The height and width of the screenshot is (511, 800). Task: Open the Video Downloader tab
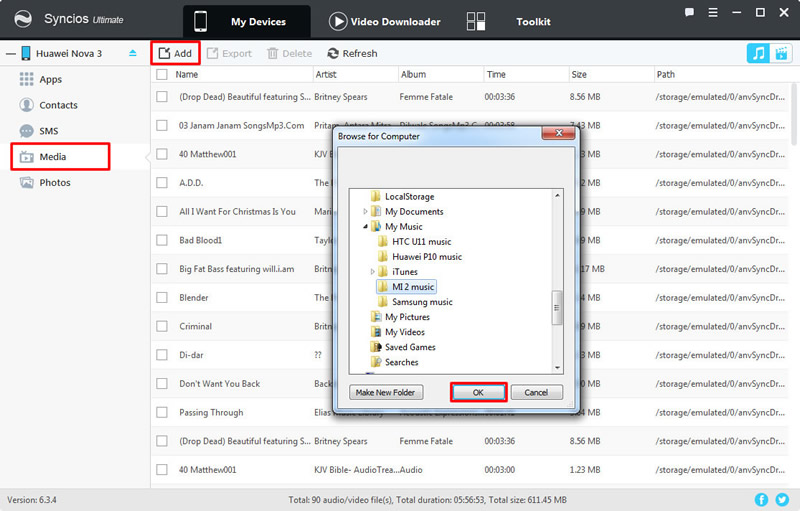click(385, 21)
